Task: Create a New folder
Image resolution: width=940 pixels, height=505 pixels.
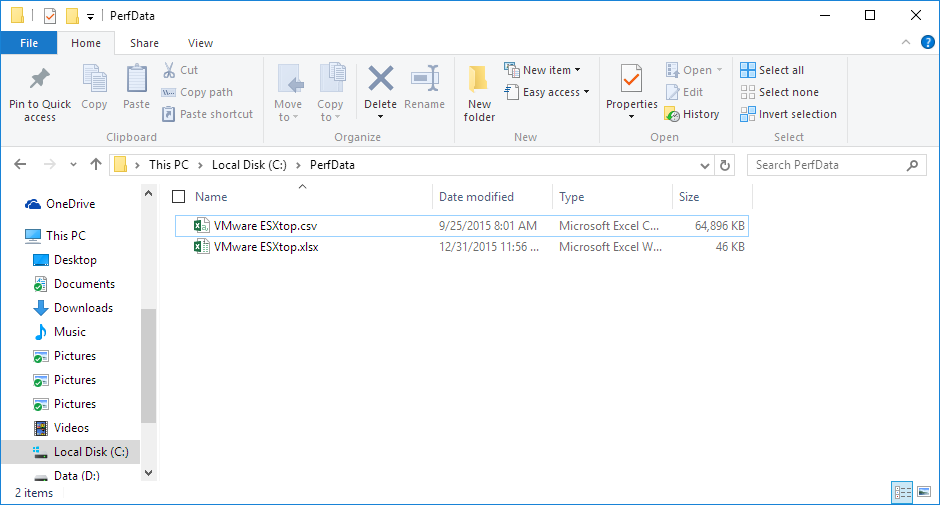Action: coord(479,94)
